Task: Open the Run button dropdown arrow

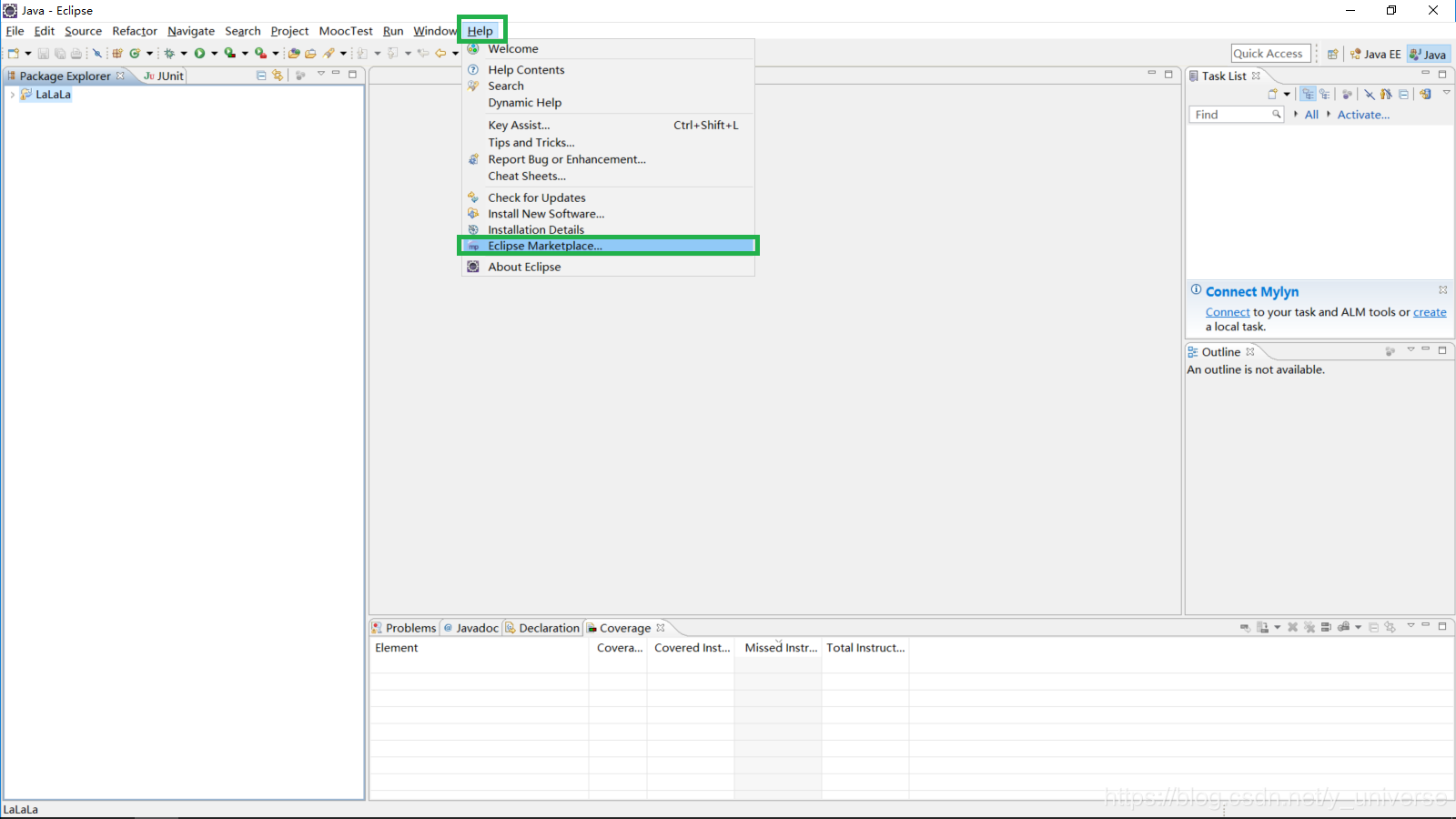Action: coord(214,54)
